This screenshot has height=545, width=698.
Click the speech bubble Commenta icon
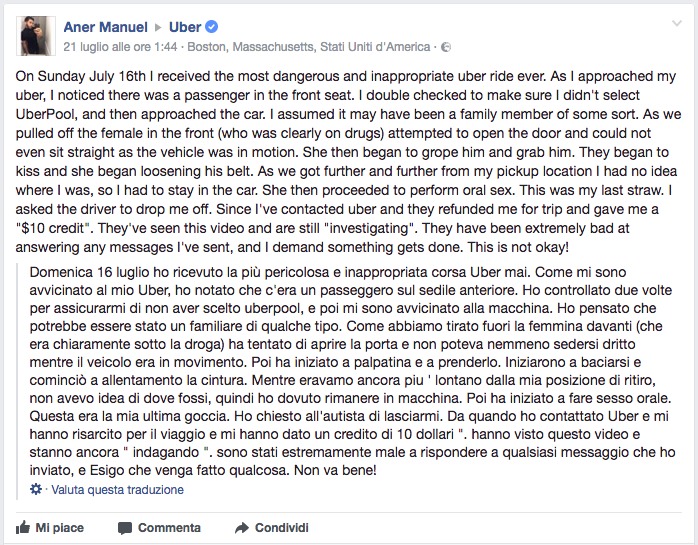125,528
